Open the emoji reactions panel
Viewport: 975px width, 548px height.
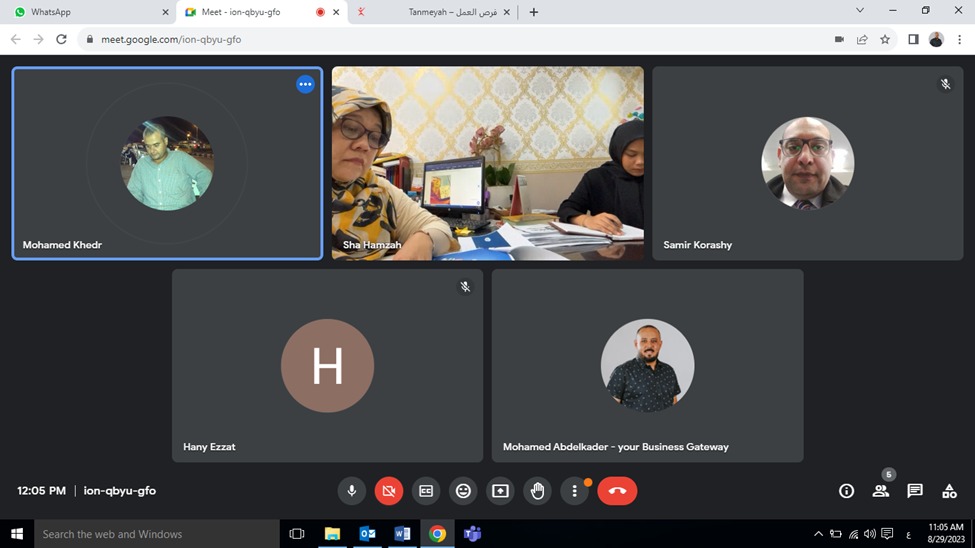(x=463, y=491)
